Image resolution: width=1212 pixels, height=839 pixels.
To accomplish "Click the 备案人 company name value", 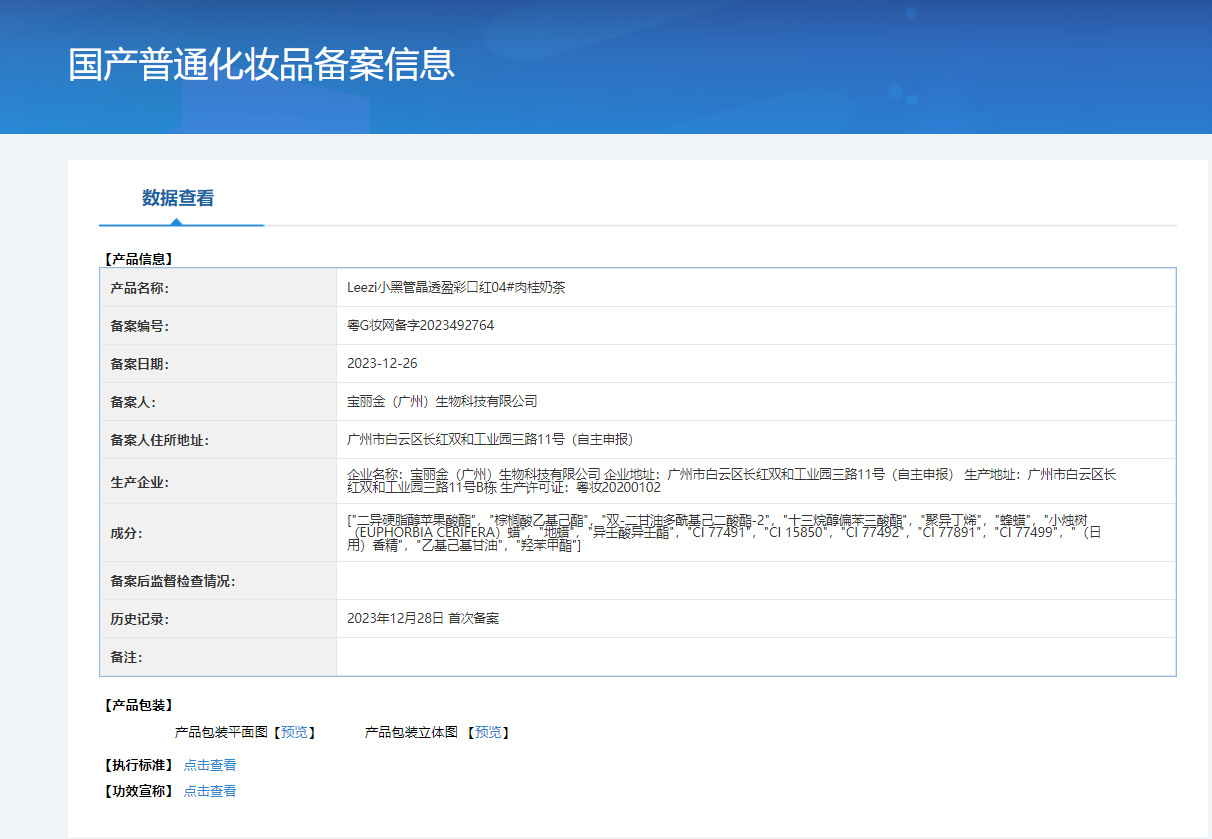I will pyautogui.click(x=442, y=402).
